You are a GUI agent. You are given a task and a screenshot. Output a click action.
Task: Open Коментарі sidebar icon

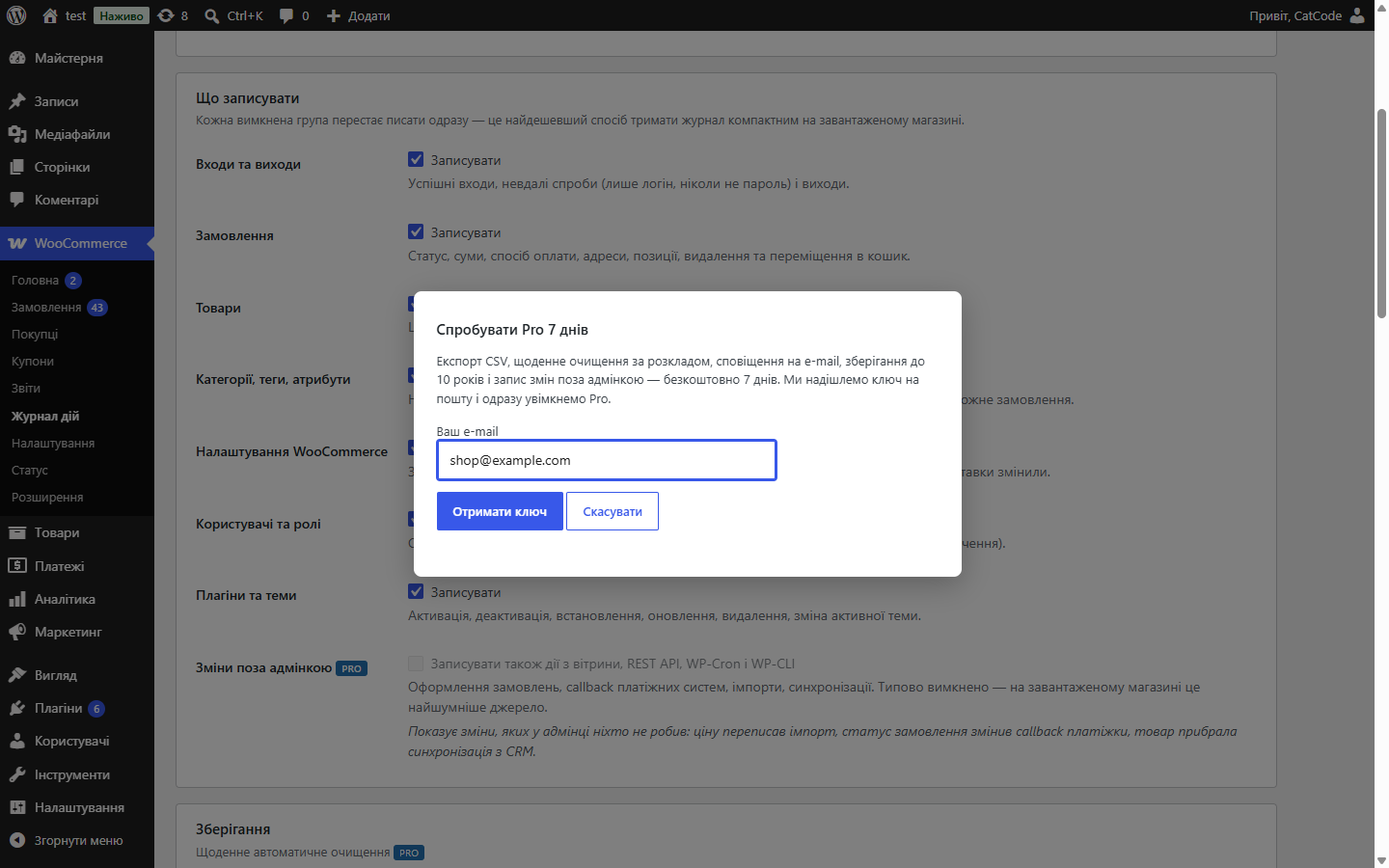pyautogui.click(x=17, y=200)
